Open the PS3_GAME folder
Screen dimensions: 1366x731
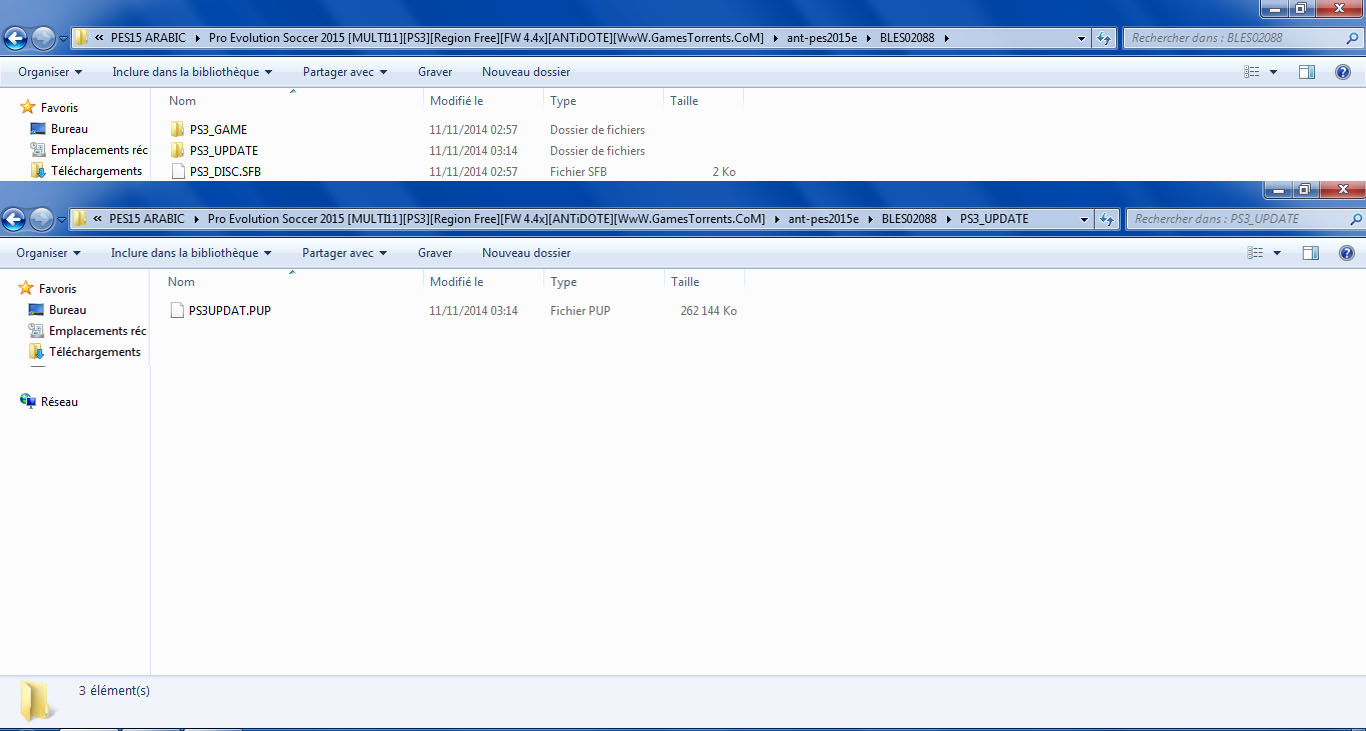click(x=217, y=130)
